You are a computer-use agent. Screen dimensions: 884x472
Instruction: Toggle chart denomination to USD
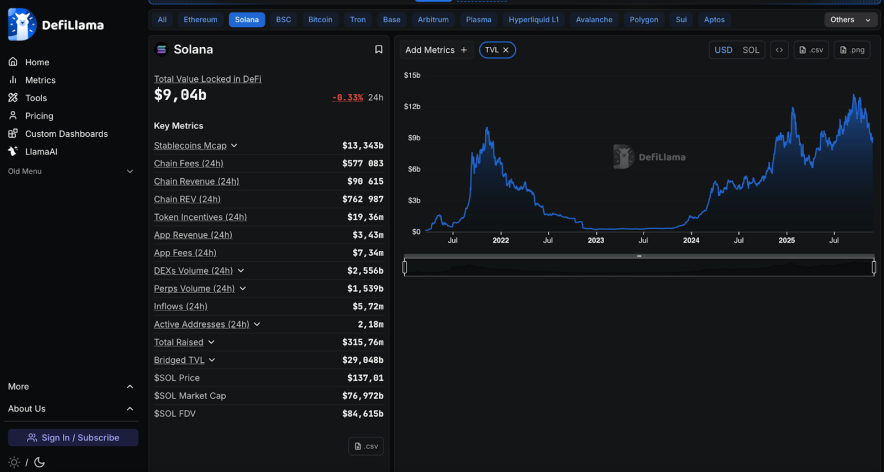[722, 50]
